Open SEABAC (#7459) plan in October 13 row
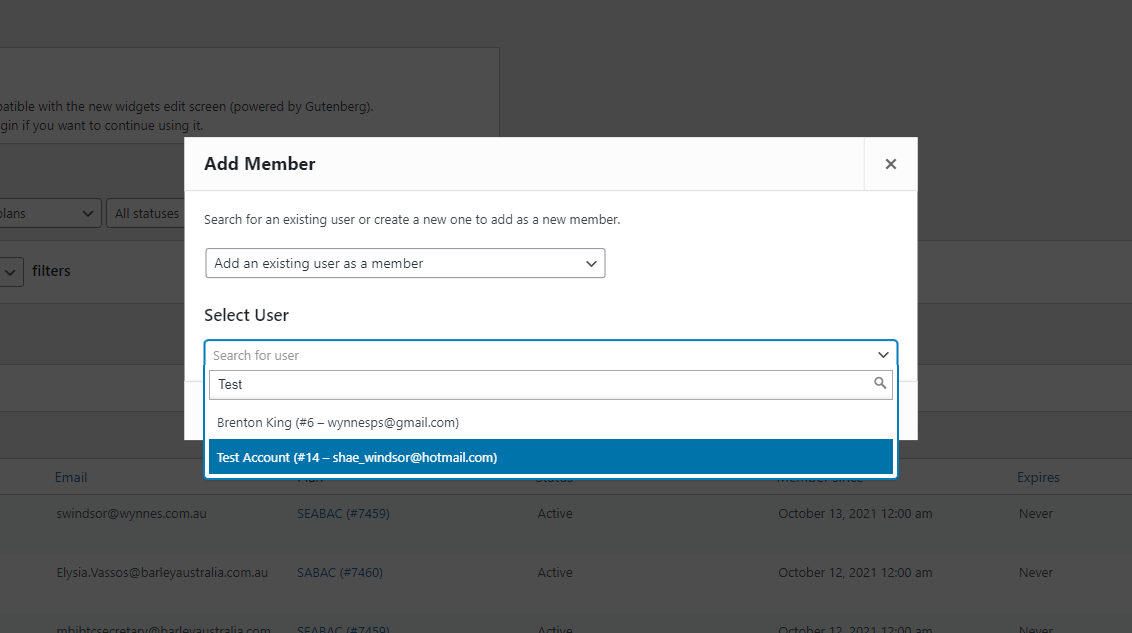The image size is (1132, 633). click(343, 514)
